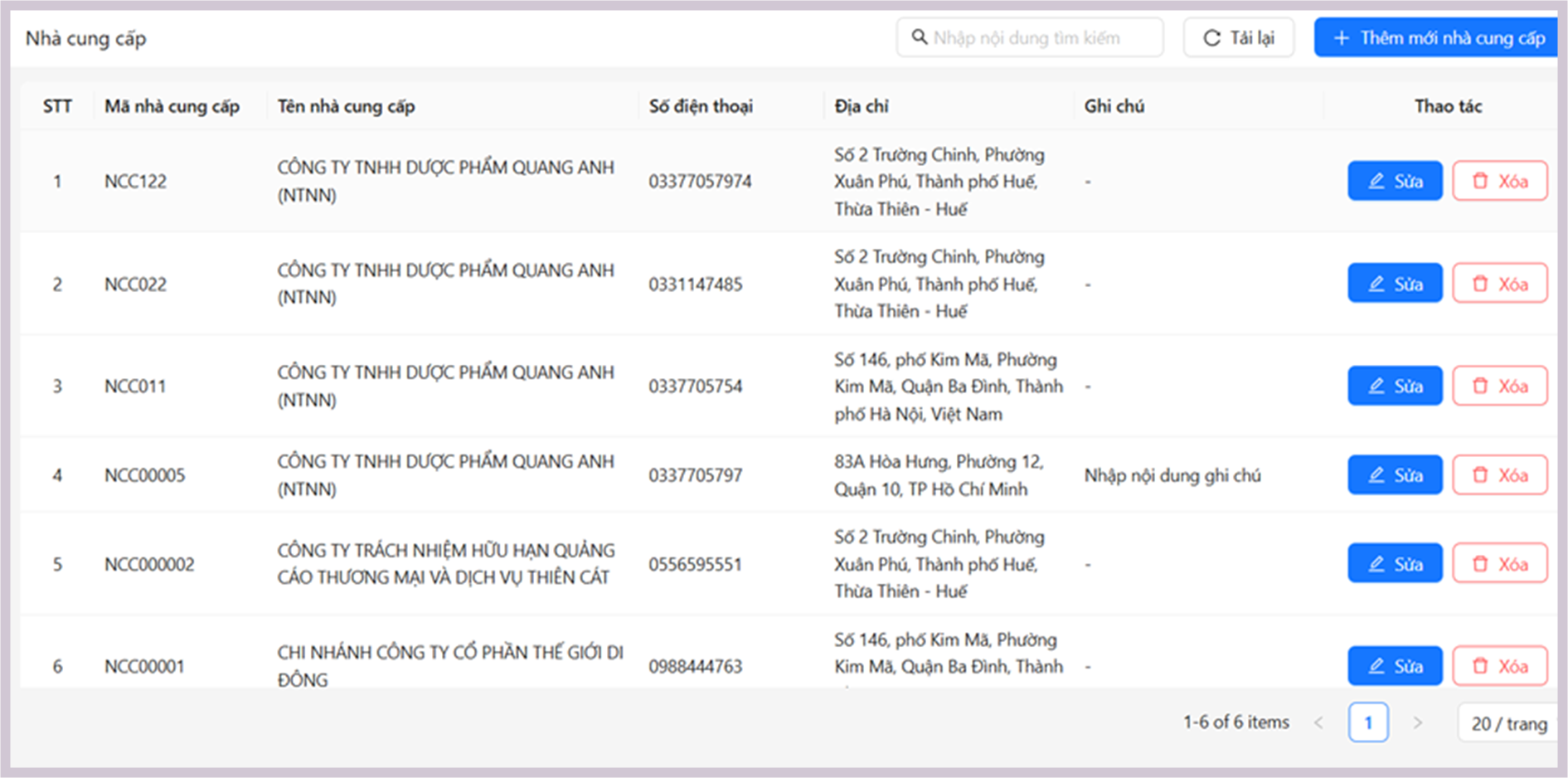Screen dimensions: 1568x778
Task: Edit supplier NCC011 with Sửa button
Action: (x=1395, y=386)
